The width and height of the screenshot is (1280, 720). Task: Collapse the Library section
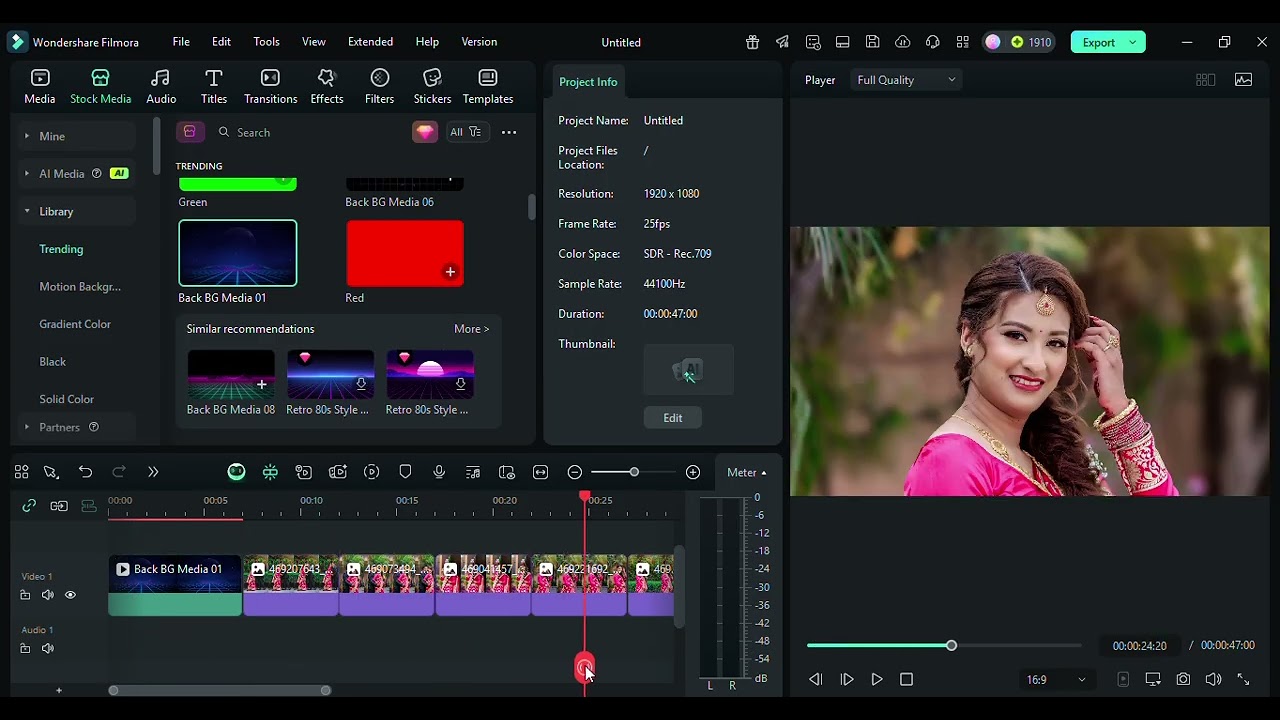pos(27,211)
